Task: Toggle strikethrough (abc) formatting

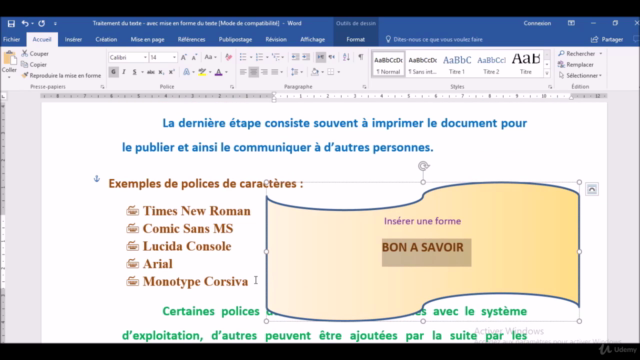Action: click(x=151, y=72)
